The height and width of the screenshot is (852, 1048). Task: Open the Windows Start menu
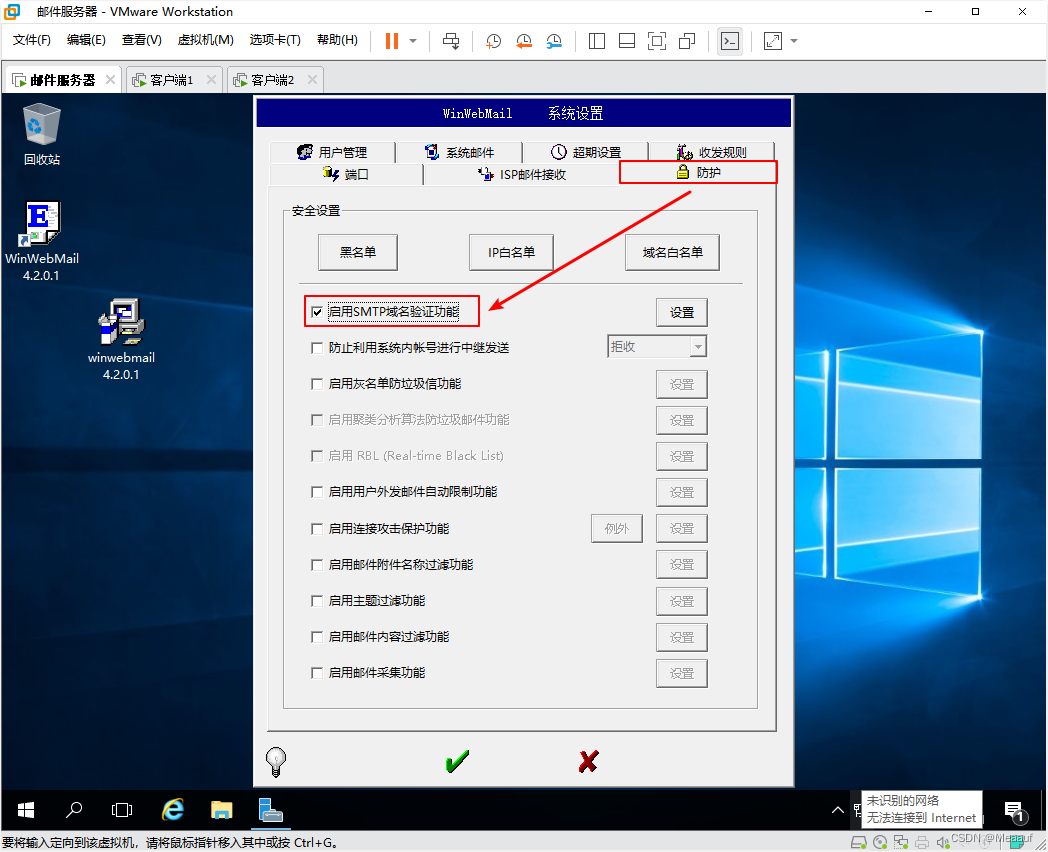[26, 810]
